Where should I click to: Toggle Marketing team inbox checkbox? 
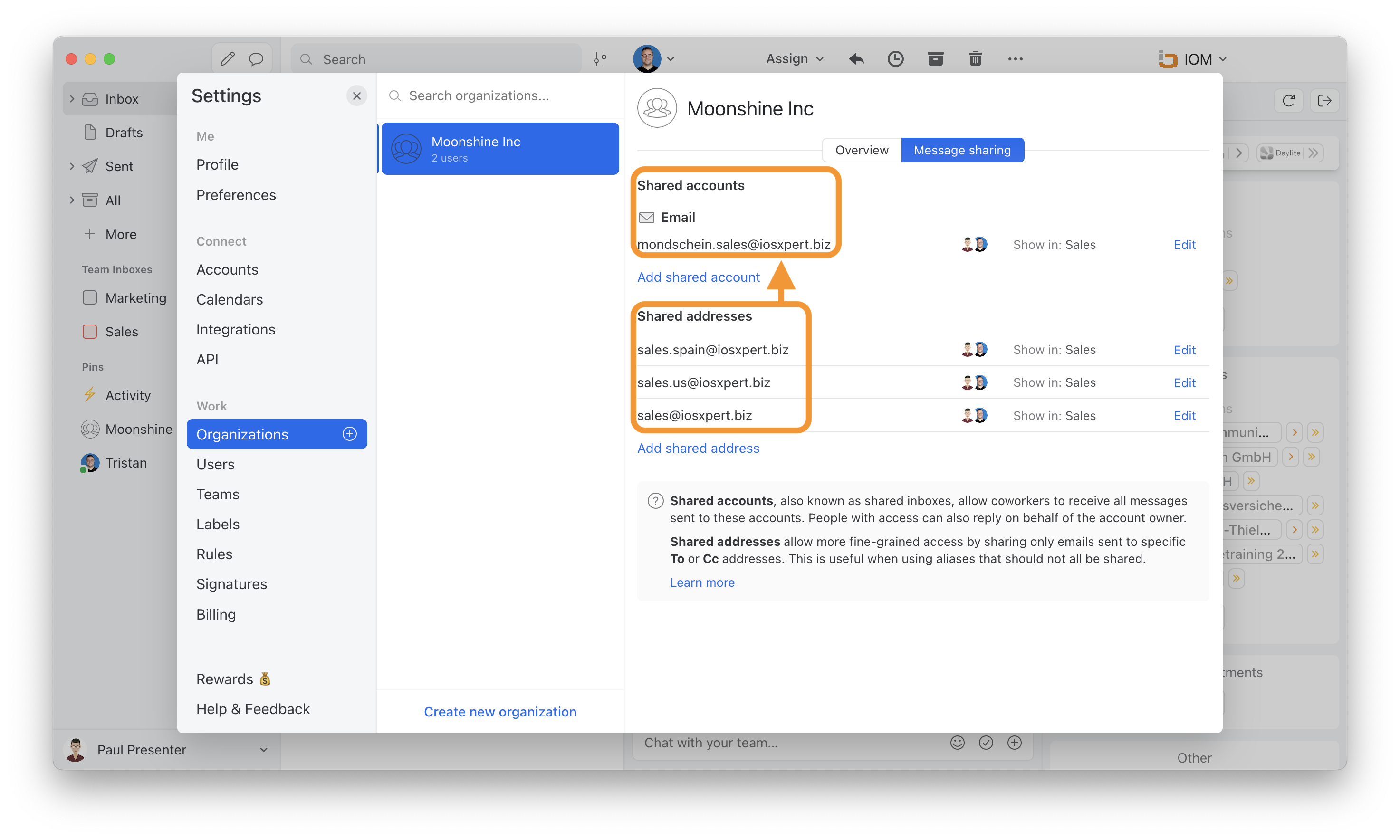tap(89, 298)
